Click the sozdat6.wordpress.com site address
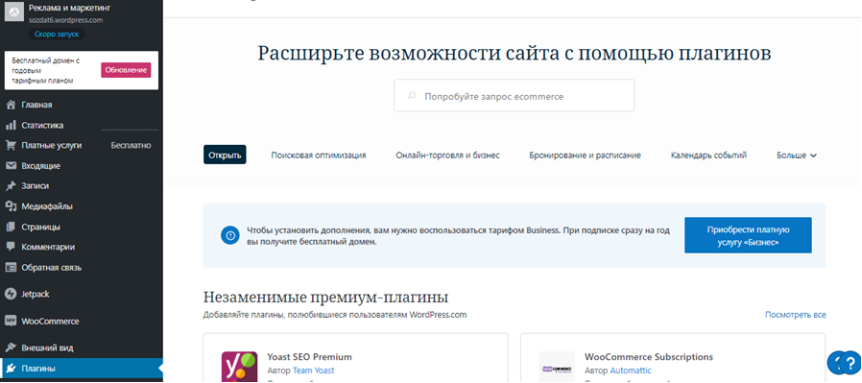862x383 pixels. [66, 20]
